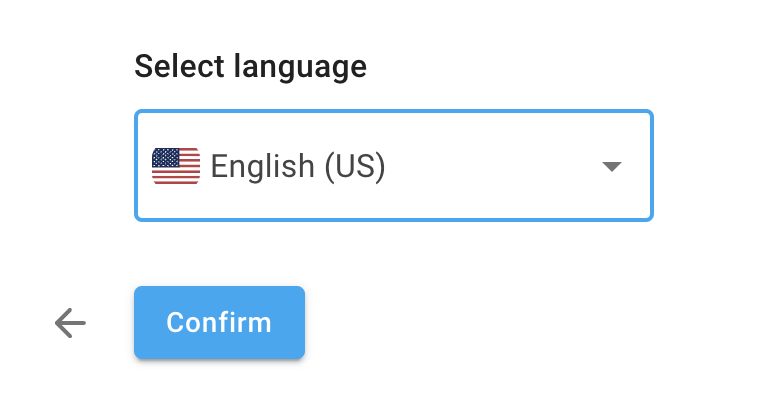This screenshot has height=394, width=774.
Task: Click the dropdown caret triangle icon
Action: (x=612, y=166)
